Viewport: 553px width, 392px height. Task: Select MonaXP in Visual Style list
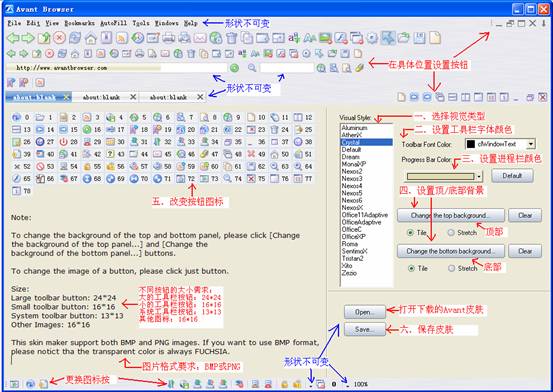(366, 164)
